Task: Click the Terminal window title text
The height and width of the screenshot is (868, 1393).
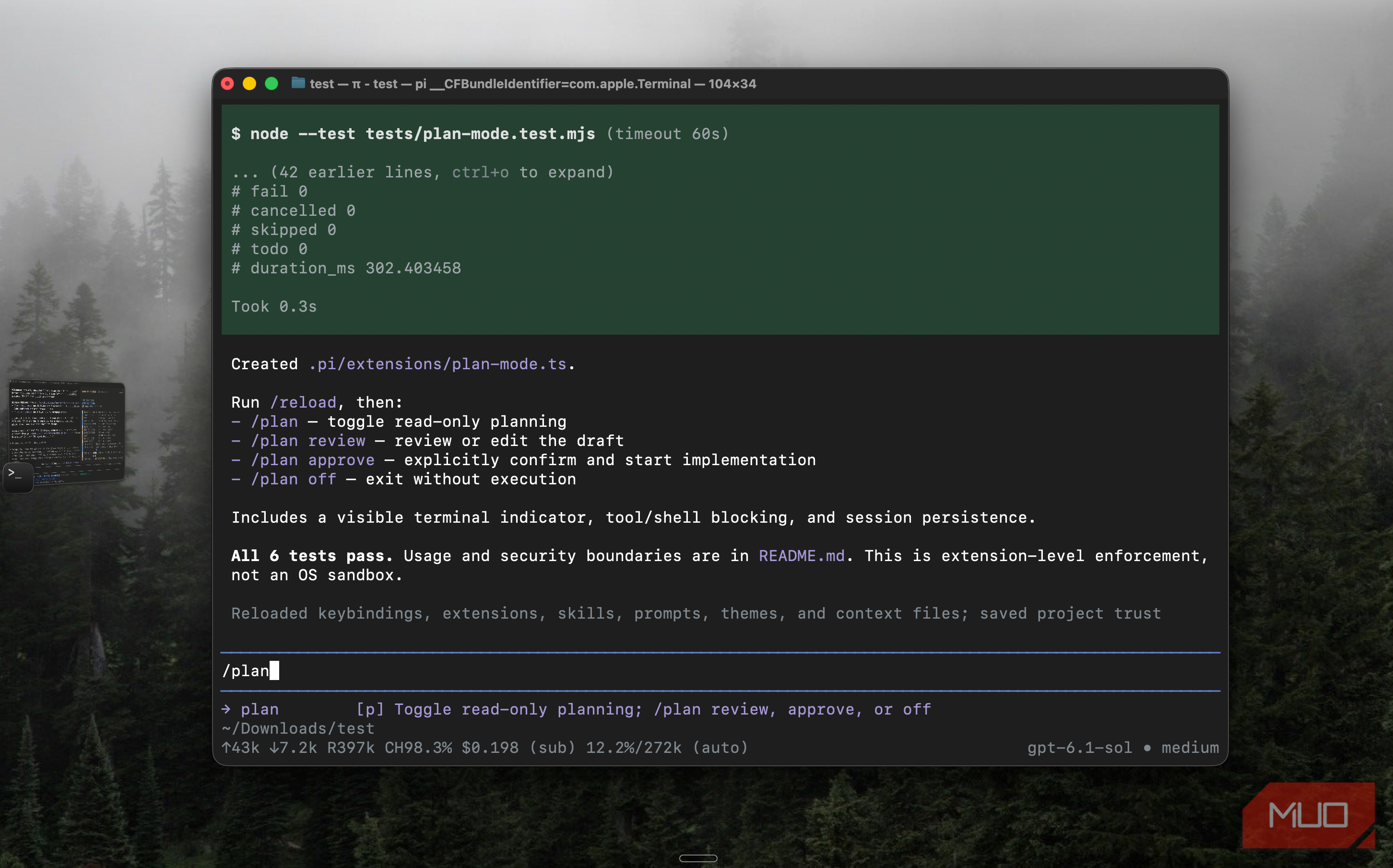Action: tap(533, 84)
